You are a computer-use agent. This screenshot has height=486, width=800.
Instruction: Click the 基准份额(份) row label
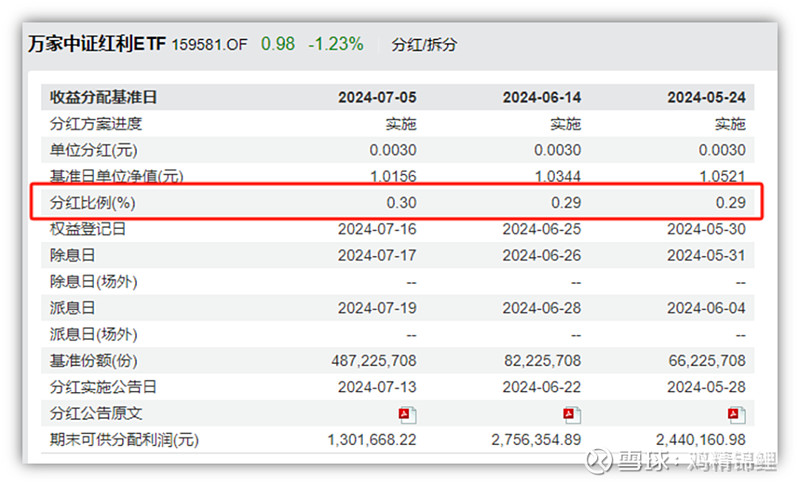pos(93,361)
